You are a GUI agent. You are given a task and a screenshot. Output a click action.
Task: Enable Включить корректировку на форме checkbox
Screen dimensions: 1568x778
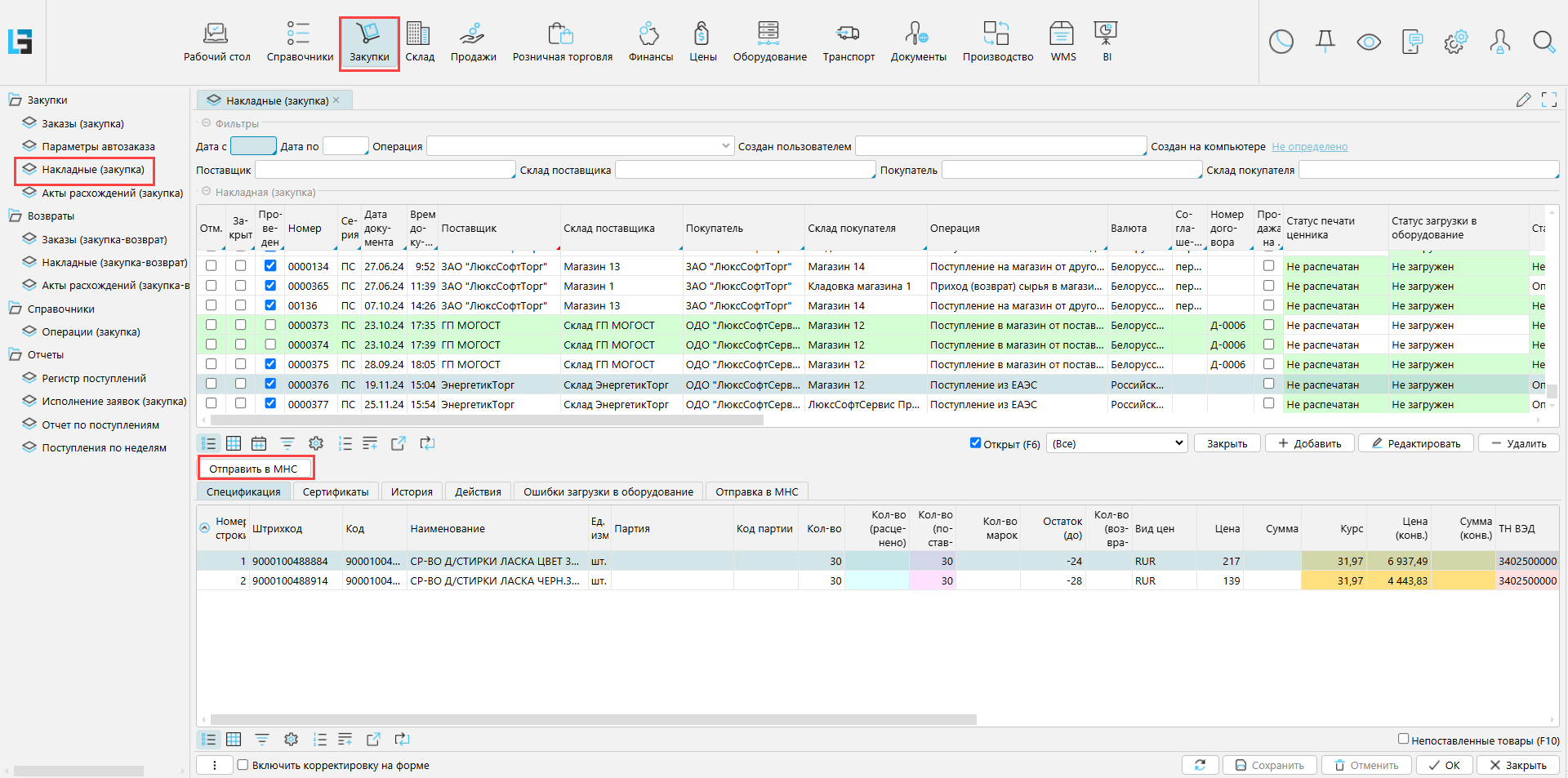[x=243, y=765]
